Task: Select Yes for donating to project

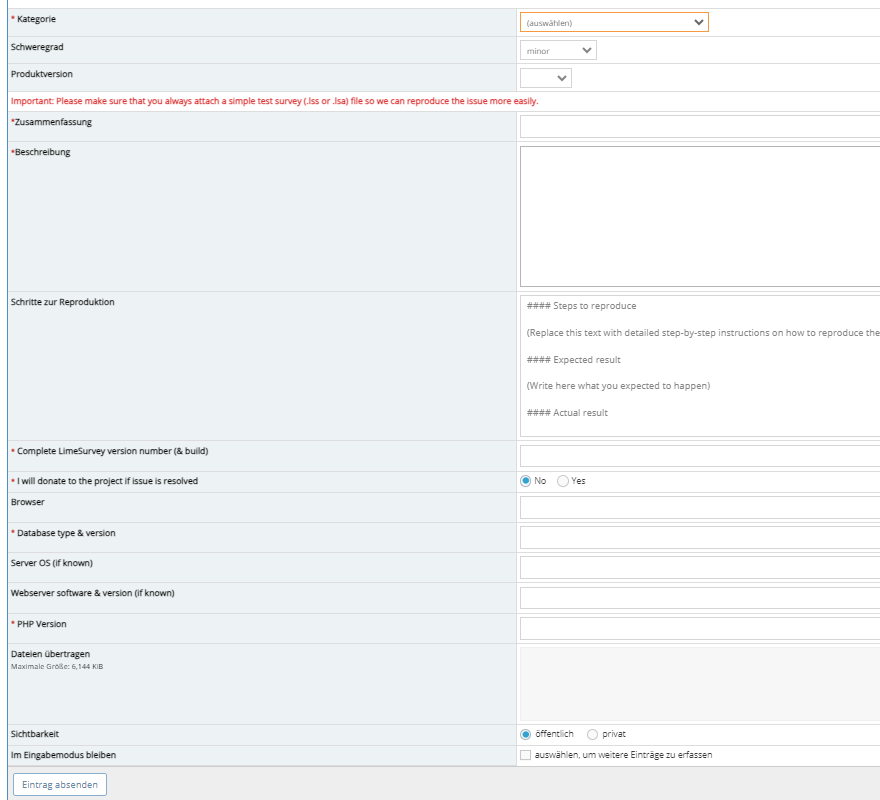Action: tap(563, 481)
